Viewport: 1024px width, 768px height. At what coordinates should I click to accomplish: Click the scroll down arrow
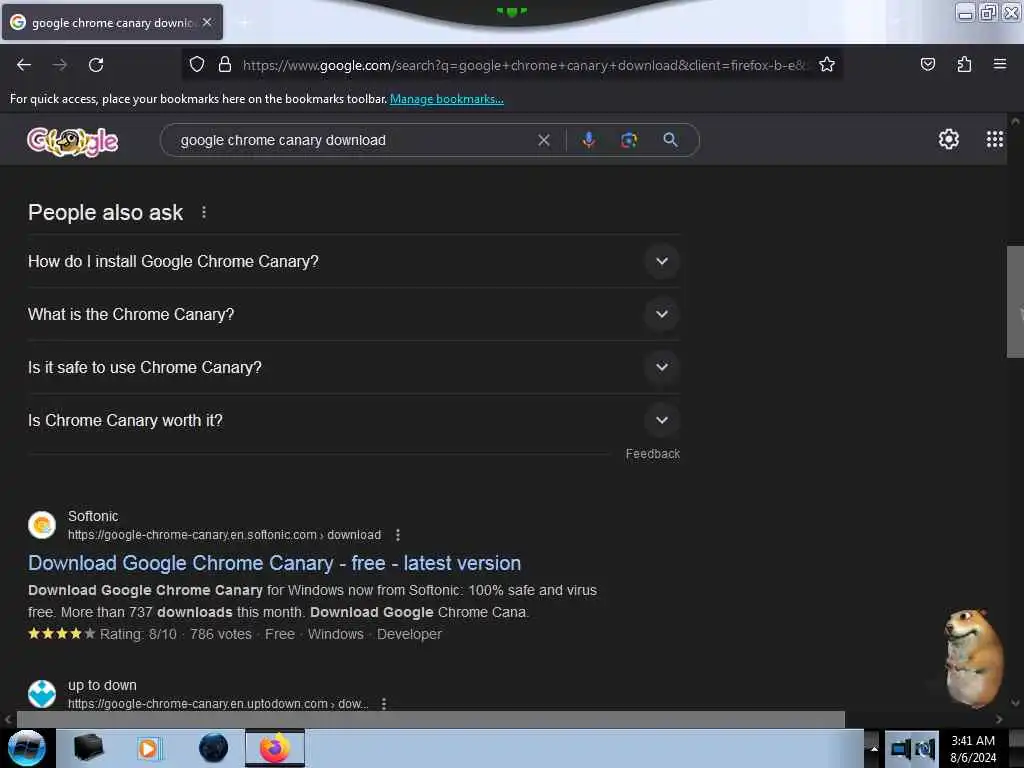[1015, 703]
